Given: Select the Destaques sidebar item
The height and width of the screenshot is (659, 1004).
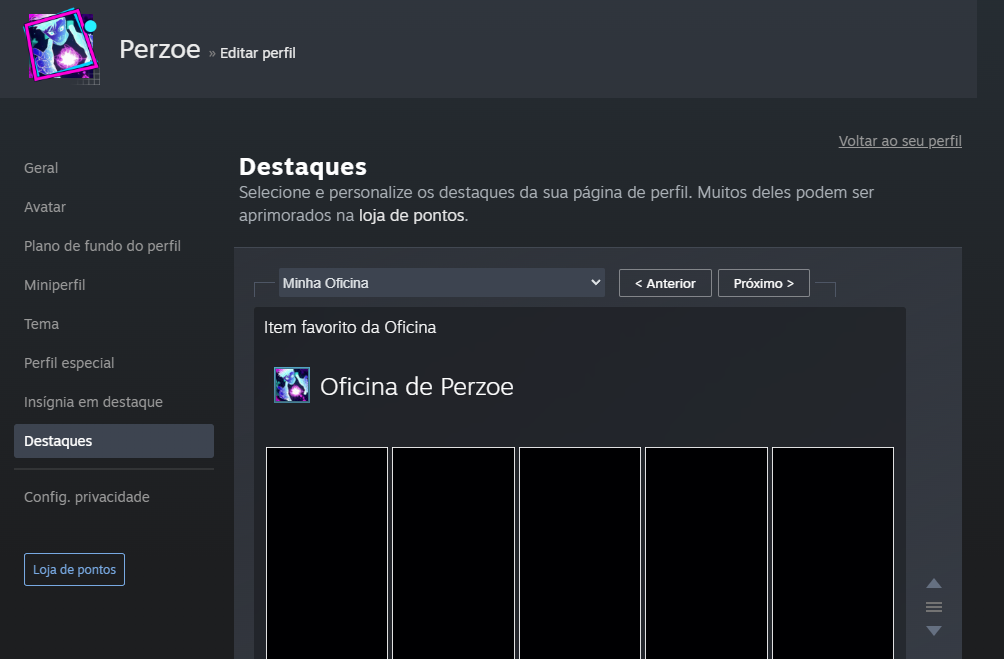Looking at the screenshot, I should [x=114, y=441].
